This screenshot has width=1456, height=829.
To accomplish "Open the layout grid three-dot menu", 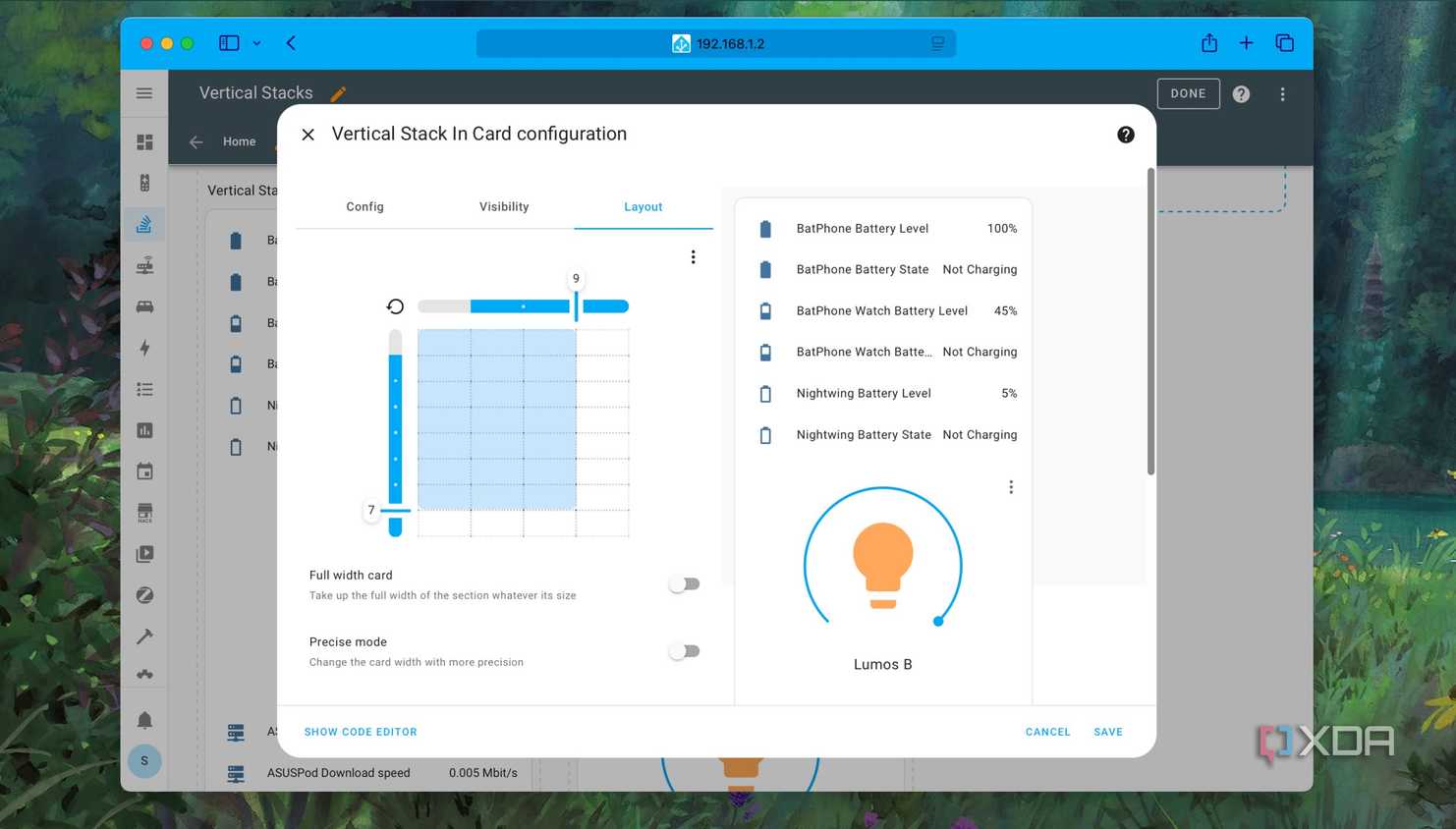I will (x=693, y=256).
